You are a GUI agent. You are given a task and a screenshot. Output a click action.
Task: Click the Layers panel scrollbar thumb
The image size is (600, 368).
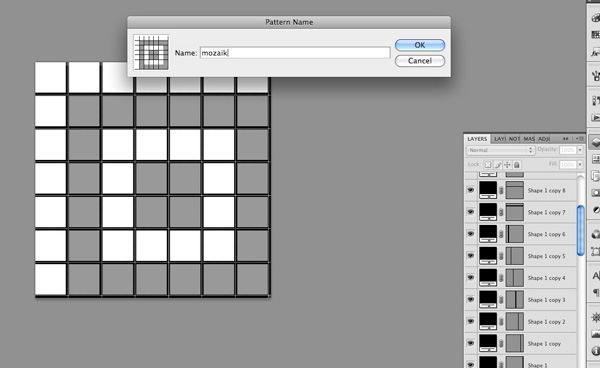pos(580,230)
